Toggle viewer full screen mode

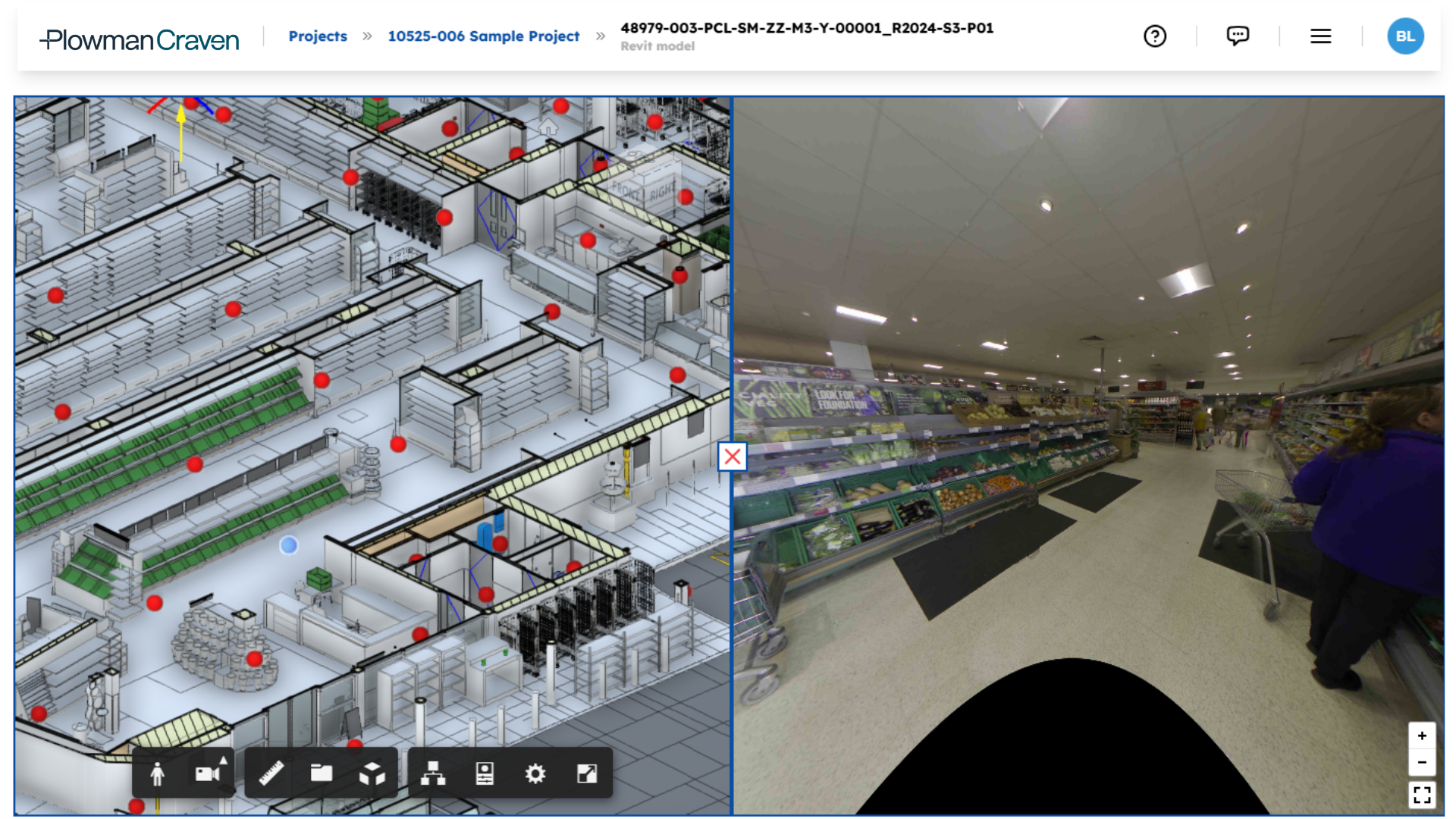tap(587, 773)
